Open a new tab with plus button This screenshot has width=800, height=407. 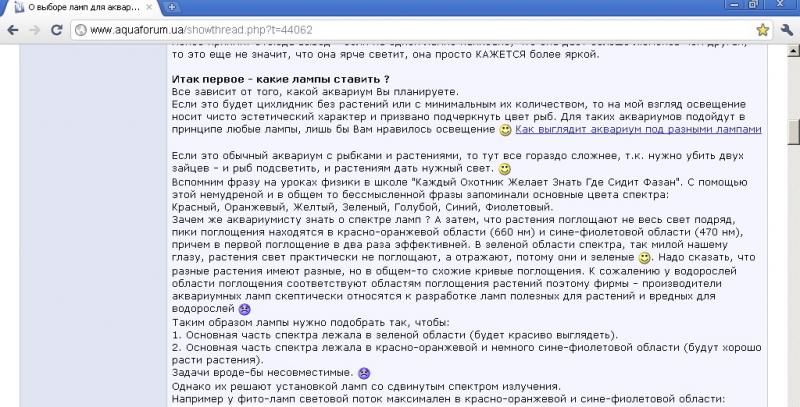coord(172,7)
